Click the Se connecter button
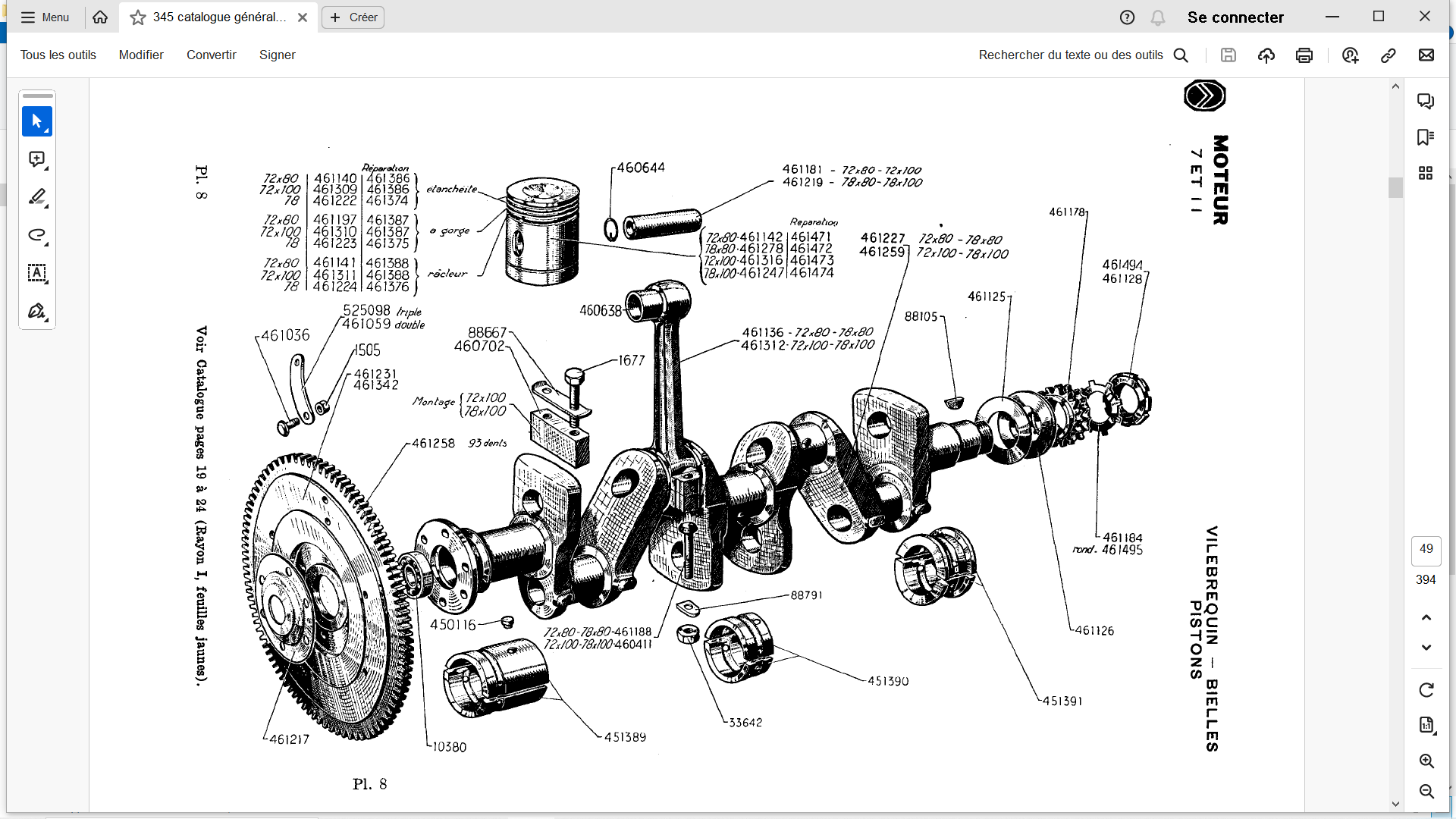The width and height of the screenshot is (1456, 819). point(1235,17)
